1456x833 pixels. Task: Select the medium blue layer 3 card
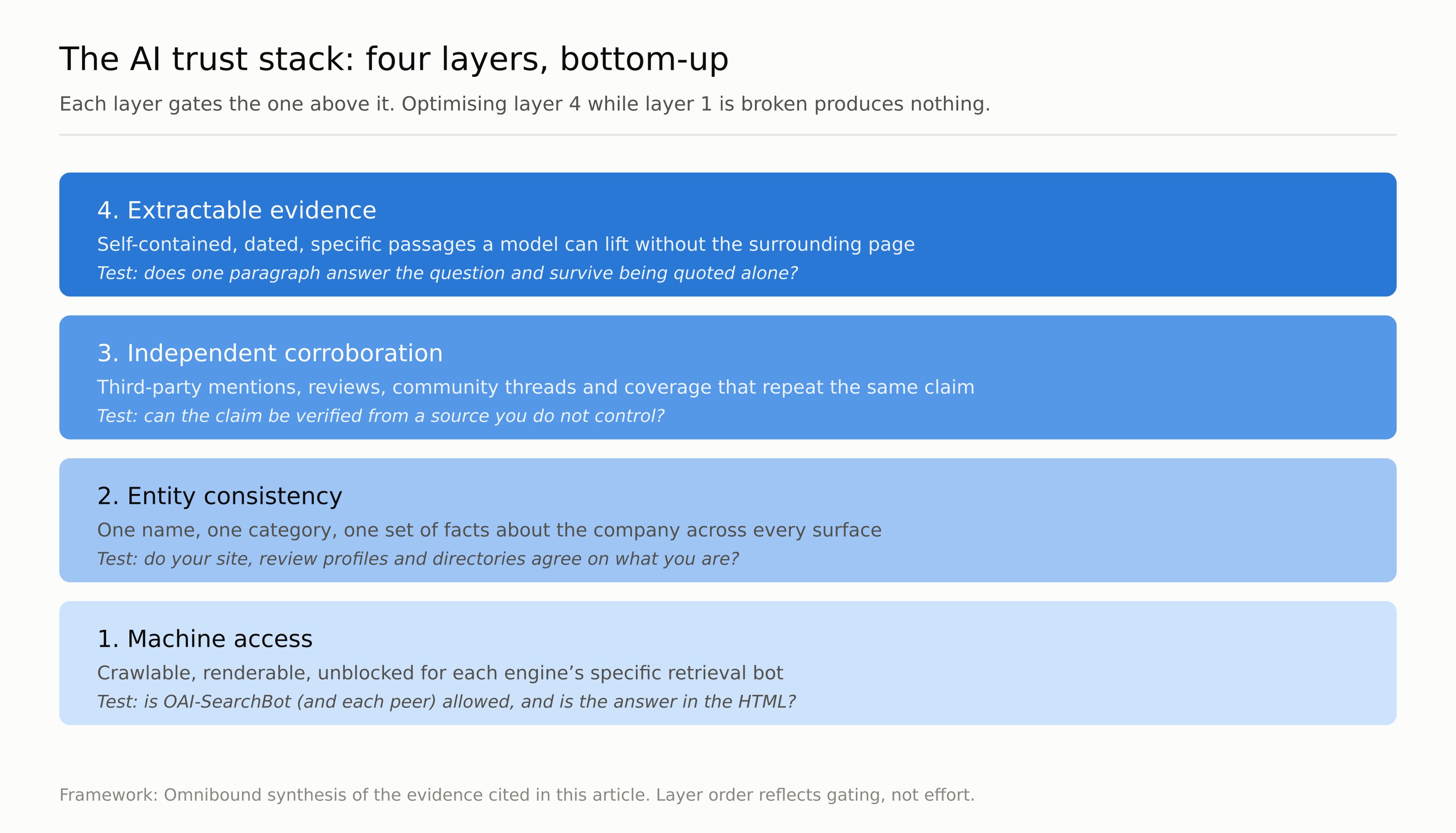tap(728, 378)
